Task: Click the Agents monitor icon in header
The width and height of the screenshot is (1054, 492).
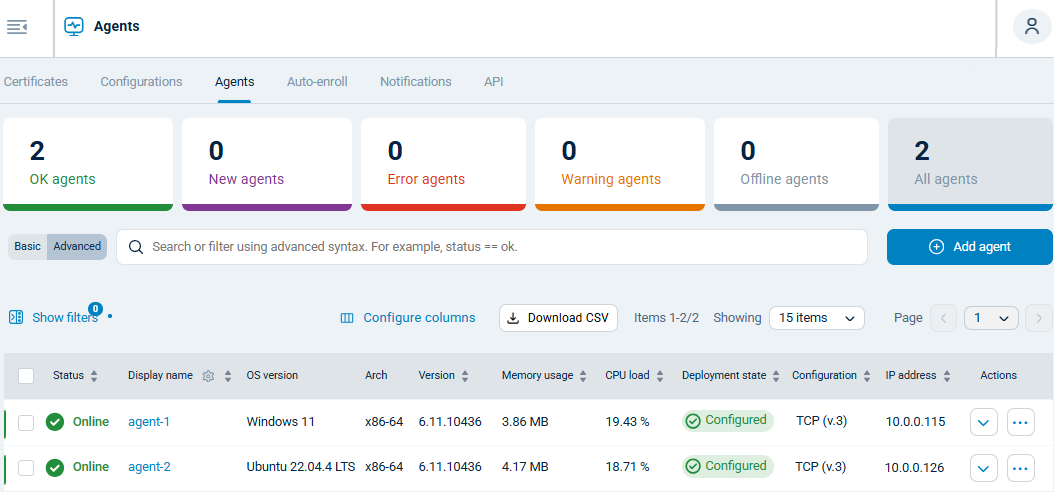Action: (73, 27)
